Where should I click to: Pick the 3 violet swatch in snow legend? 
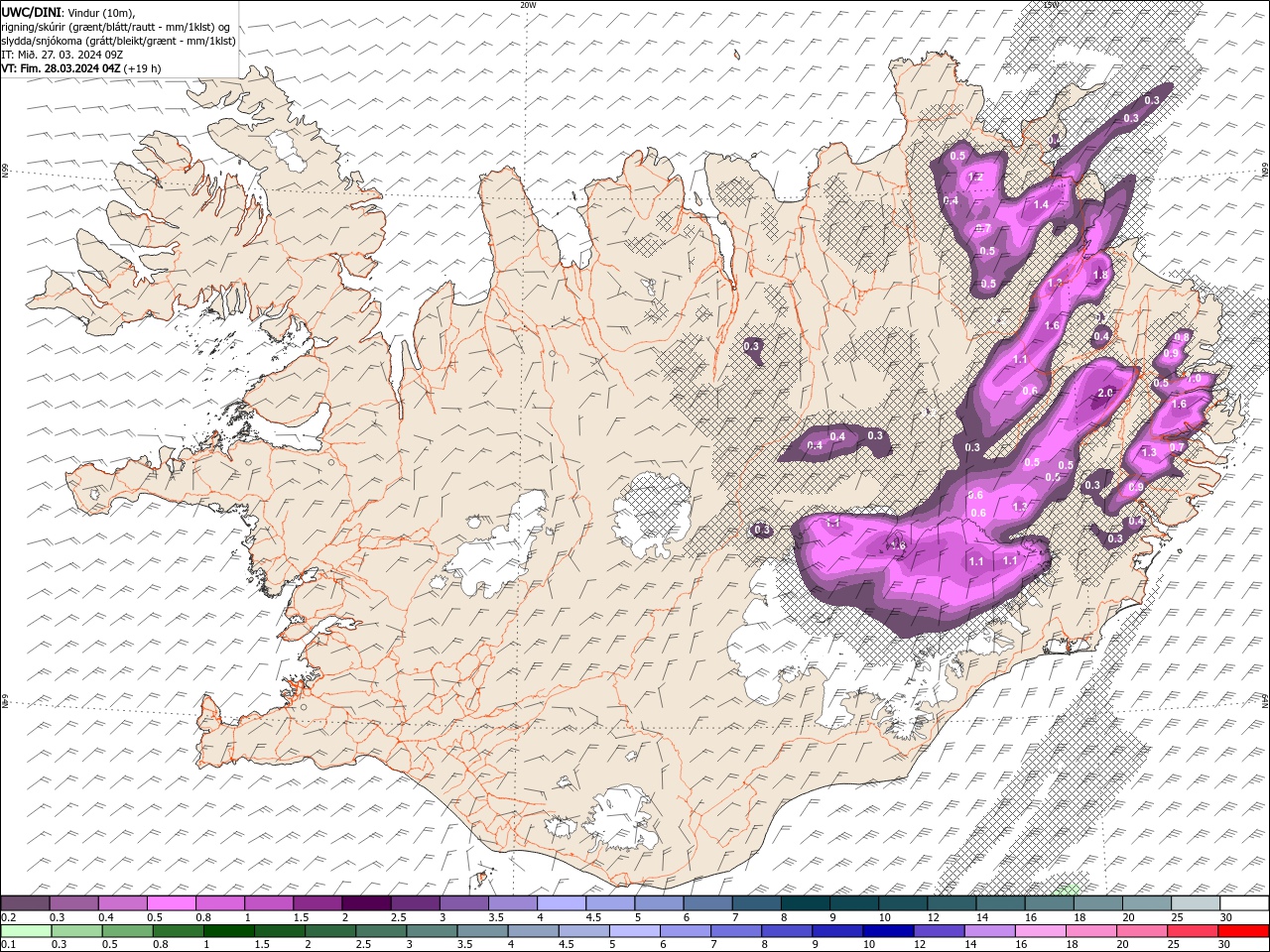[x=464, y=903]
